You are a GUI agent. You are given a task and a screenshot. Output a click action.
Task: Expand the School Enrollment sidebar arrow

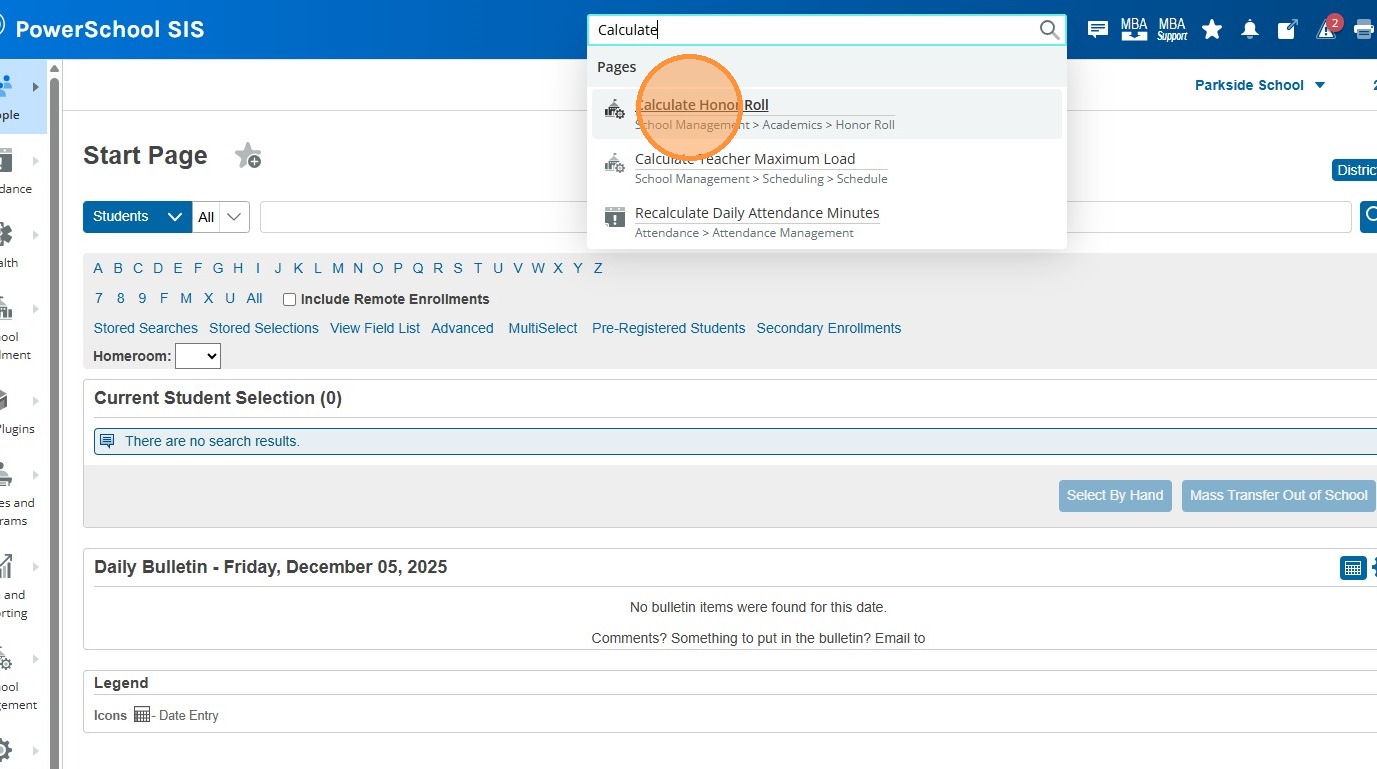36,309
